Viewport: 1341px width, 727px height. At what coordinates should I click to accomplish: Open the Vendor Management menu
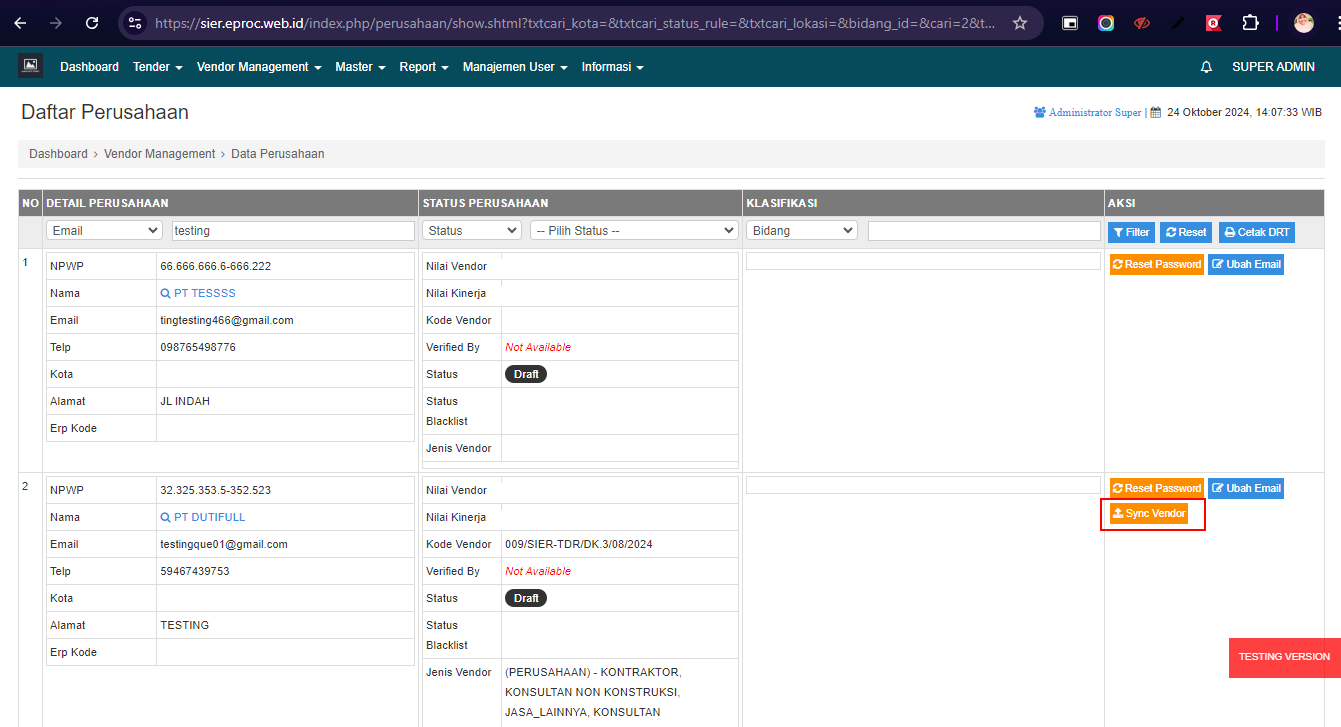(x=258, y=67)
